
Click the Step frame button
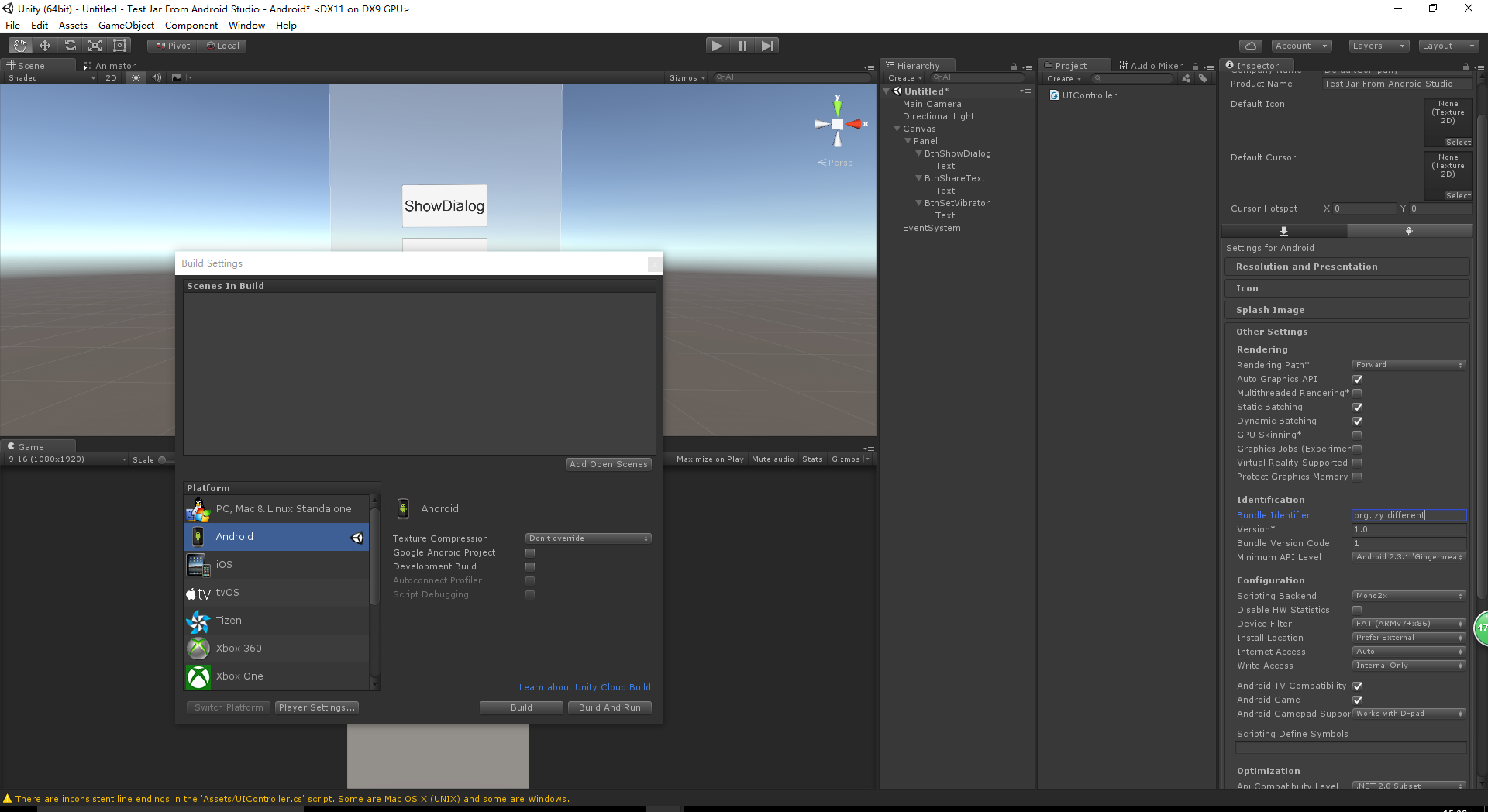pyautogui.click(x=767, y=46)
